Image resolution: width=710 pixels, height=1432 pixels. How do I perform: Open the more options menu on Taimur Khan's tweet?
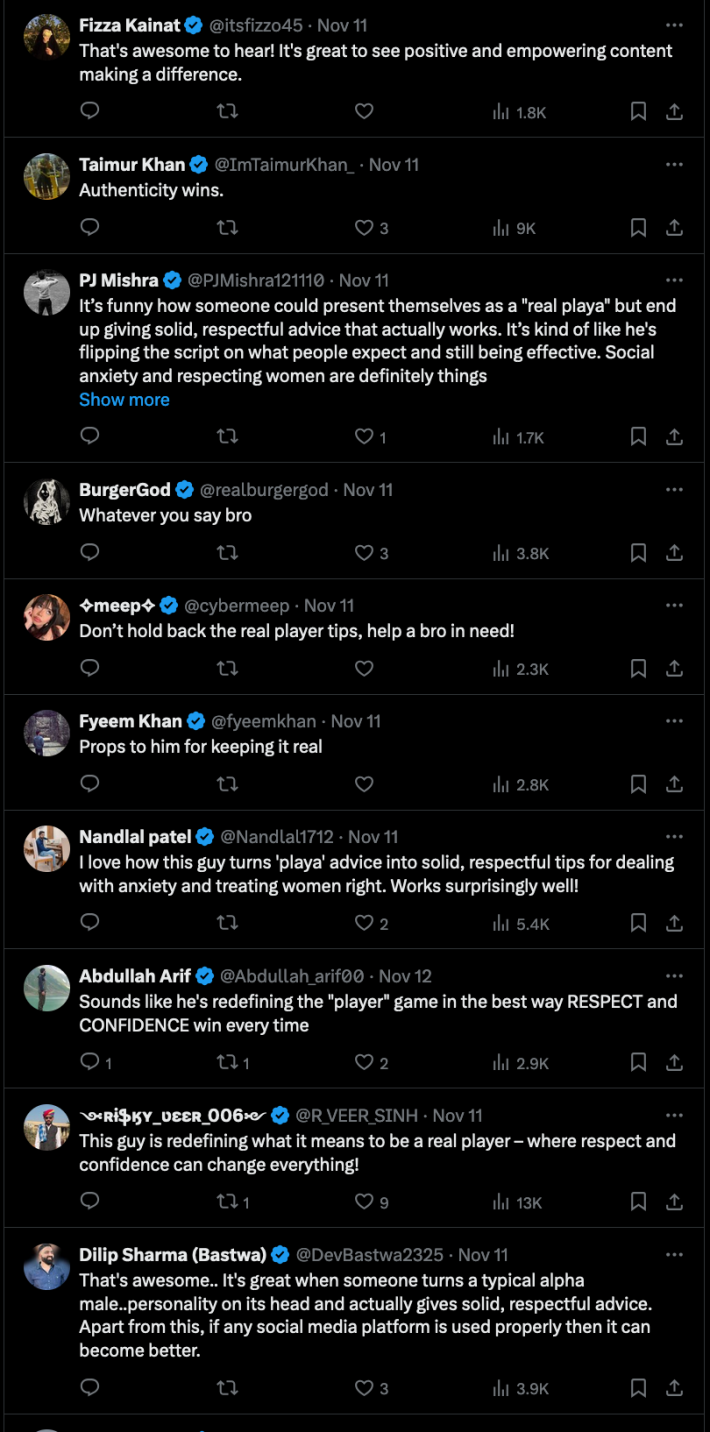point(672,164)
